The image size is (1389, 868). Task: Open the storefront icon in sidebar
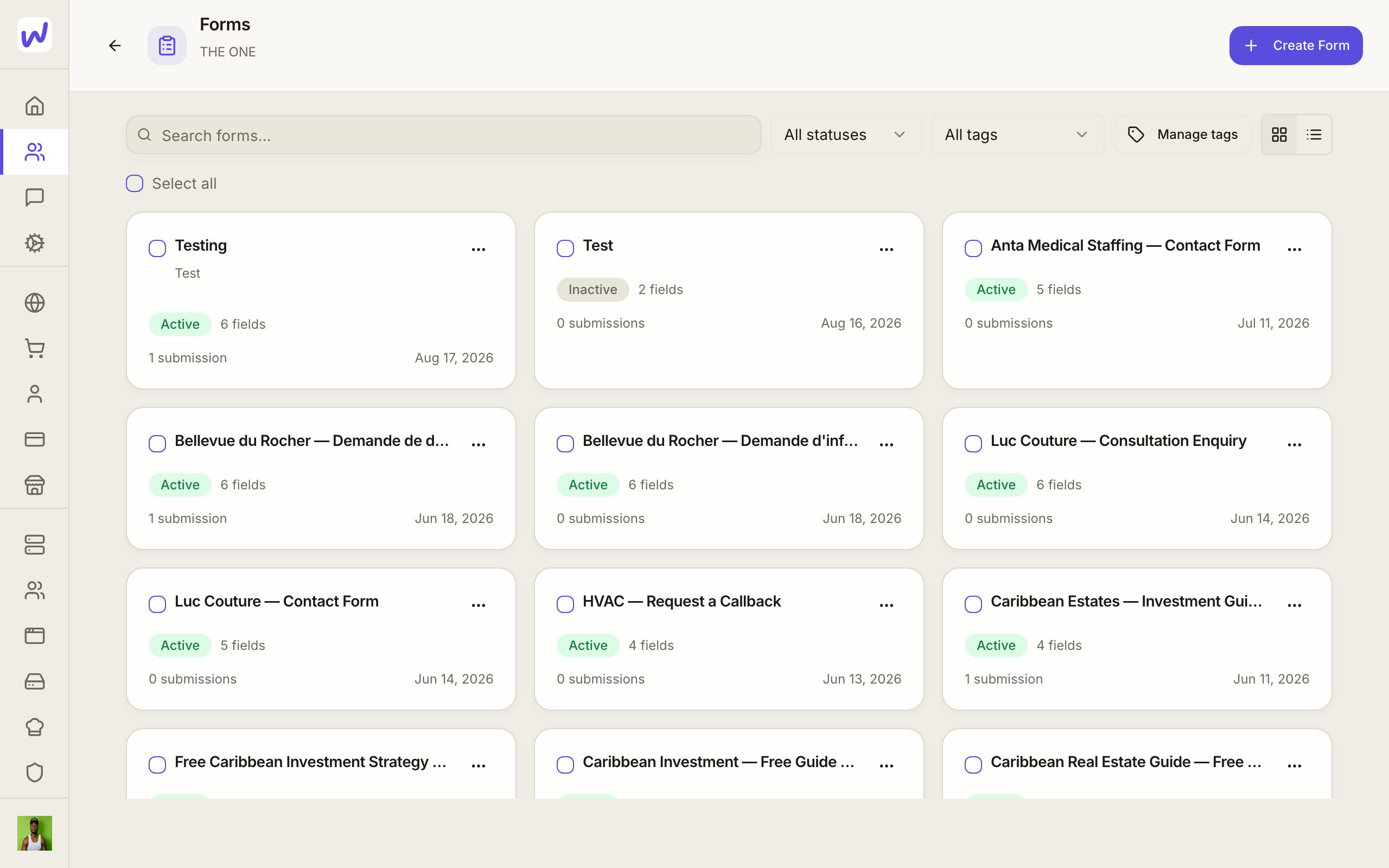click(34, 485)
